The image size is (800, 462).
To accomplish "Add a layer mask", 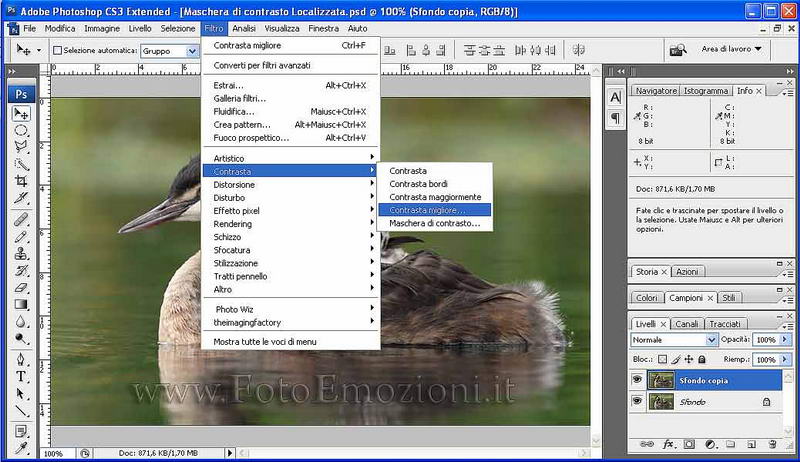I will coord(689,444).
